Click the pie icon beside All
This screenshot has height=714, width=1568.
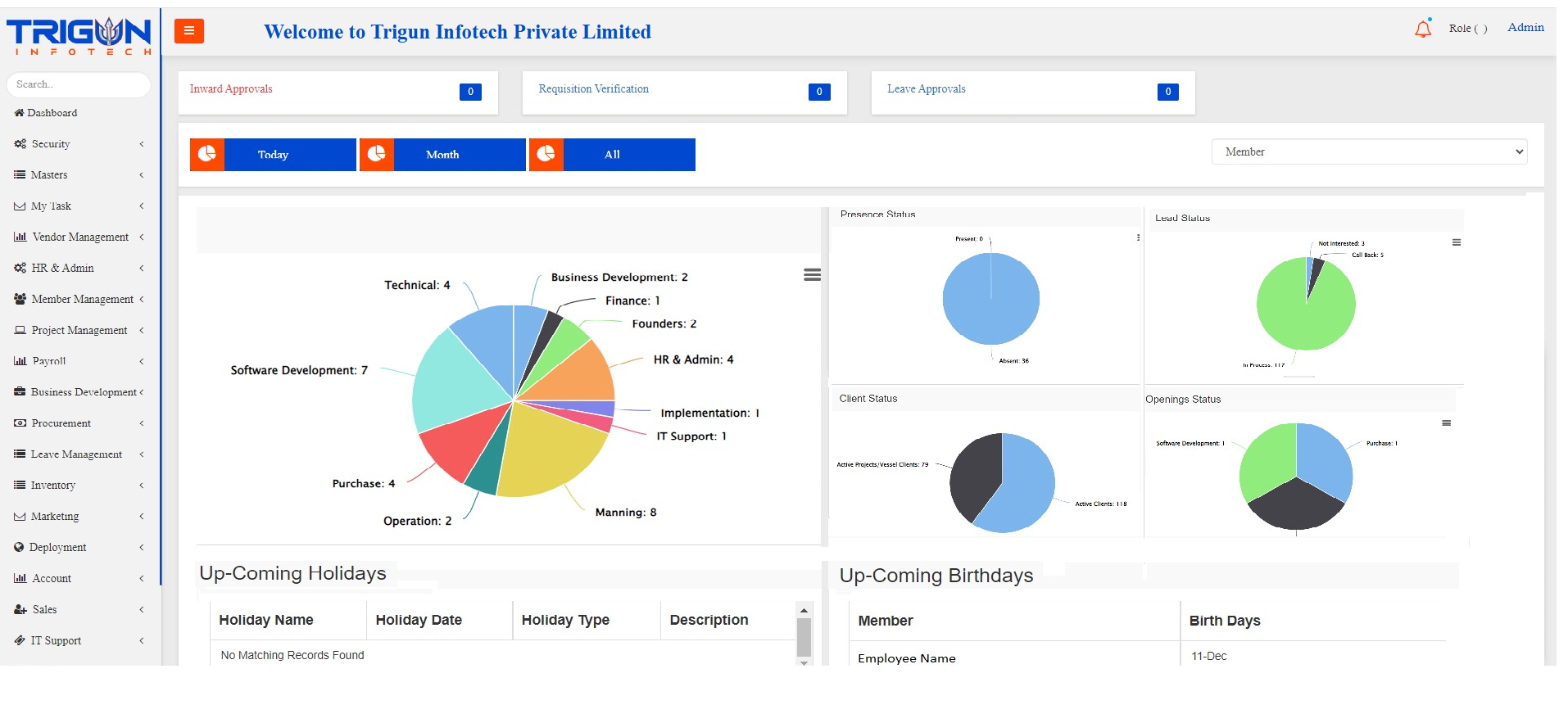pyautogui.click(x=546, y=154)
